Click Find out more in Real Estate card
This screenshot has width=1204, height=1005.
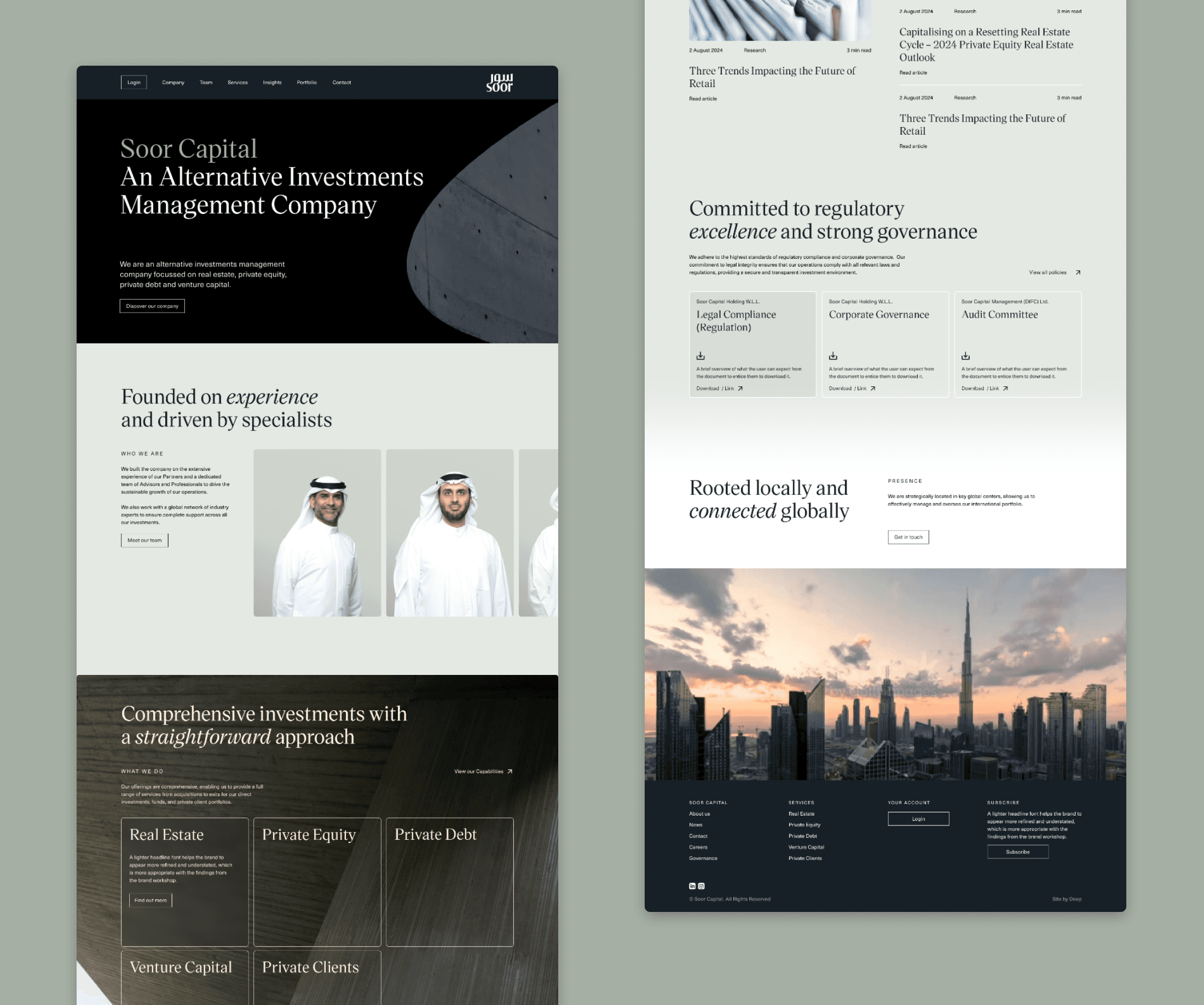(x=150, y=900)
